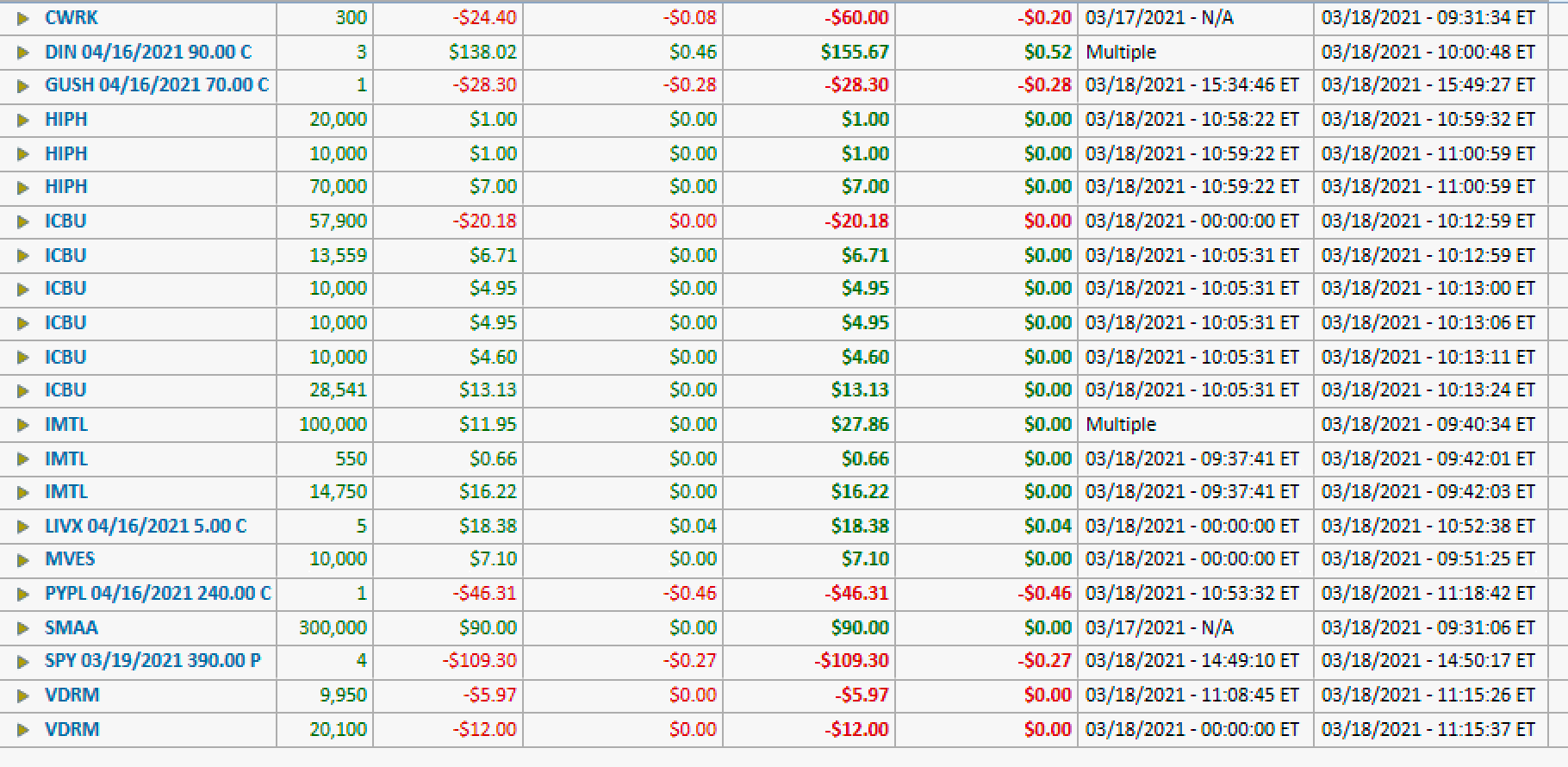Screen dimensions: 1568x767
Task: Expand the GUSH 70.00 C row arrow
Action: (x=23, y=85)
